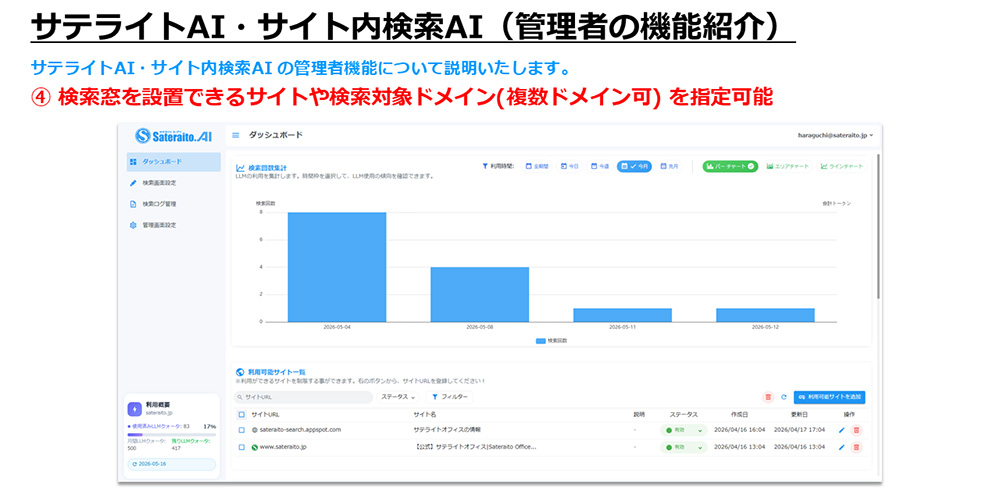Toggle the select-all checkbox in table header
The width and height of the screenshot is (1000, 492).
(x=242, y=414)
